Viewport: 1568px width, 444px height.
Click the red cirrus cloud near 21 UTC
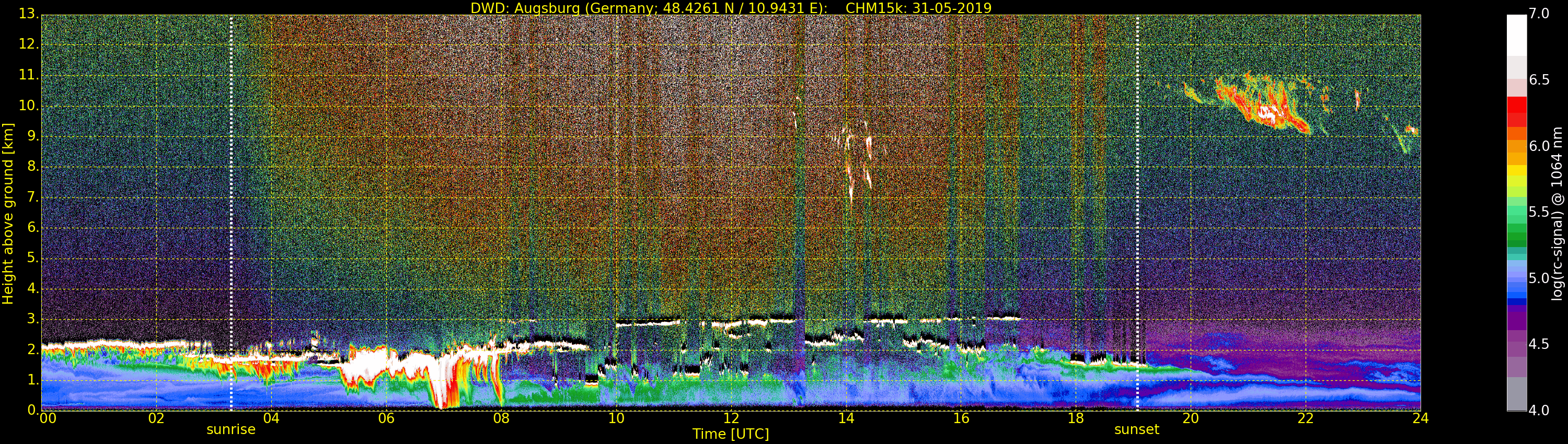1263,103
